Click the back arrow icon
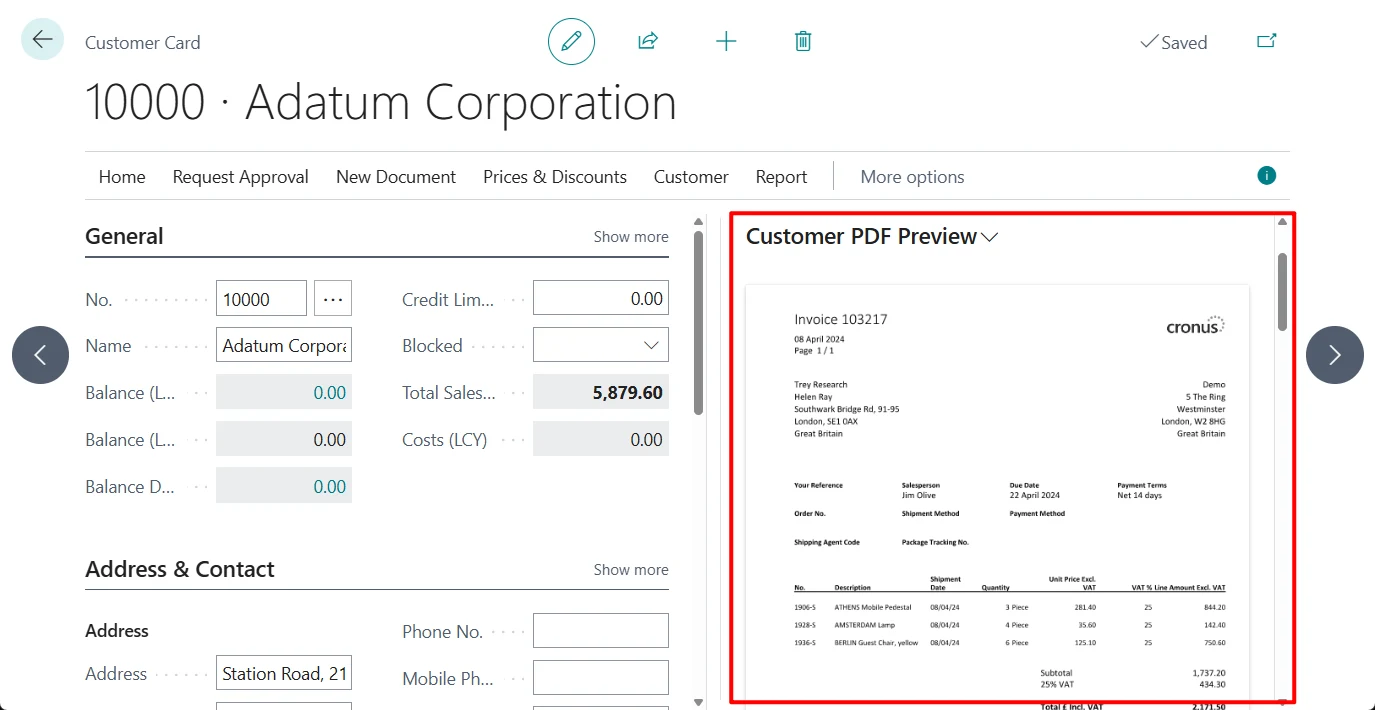1375x710 pixels. (42, 40)
